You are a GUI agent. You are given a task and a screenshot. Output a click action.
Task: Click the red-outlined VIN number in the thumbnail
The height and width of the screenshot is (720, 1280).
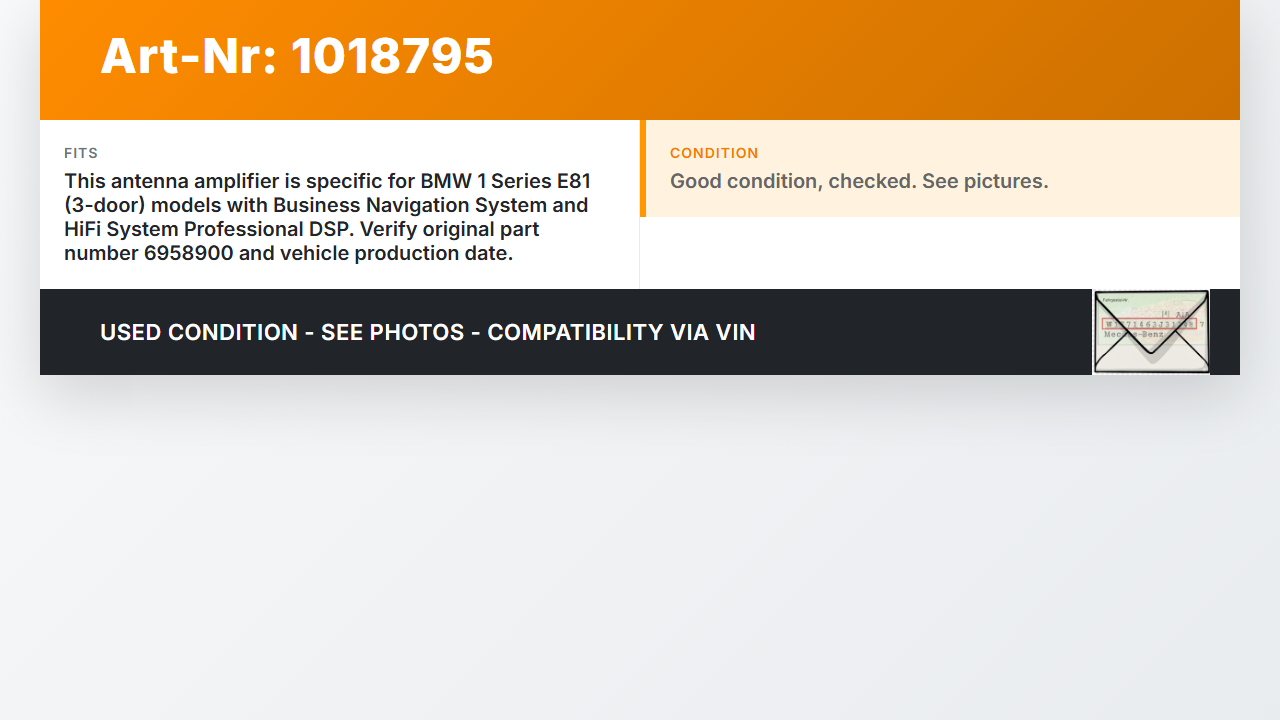tap(1148, 324)
